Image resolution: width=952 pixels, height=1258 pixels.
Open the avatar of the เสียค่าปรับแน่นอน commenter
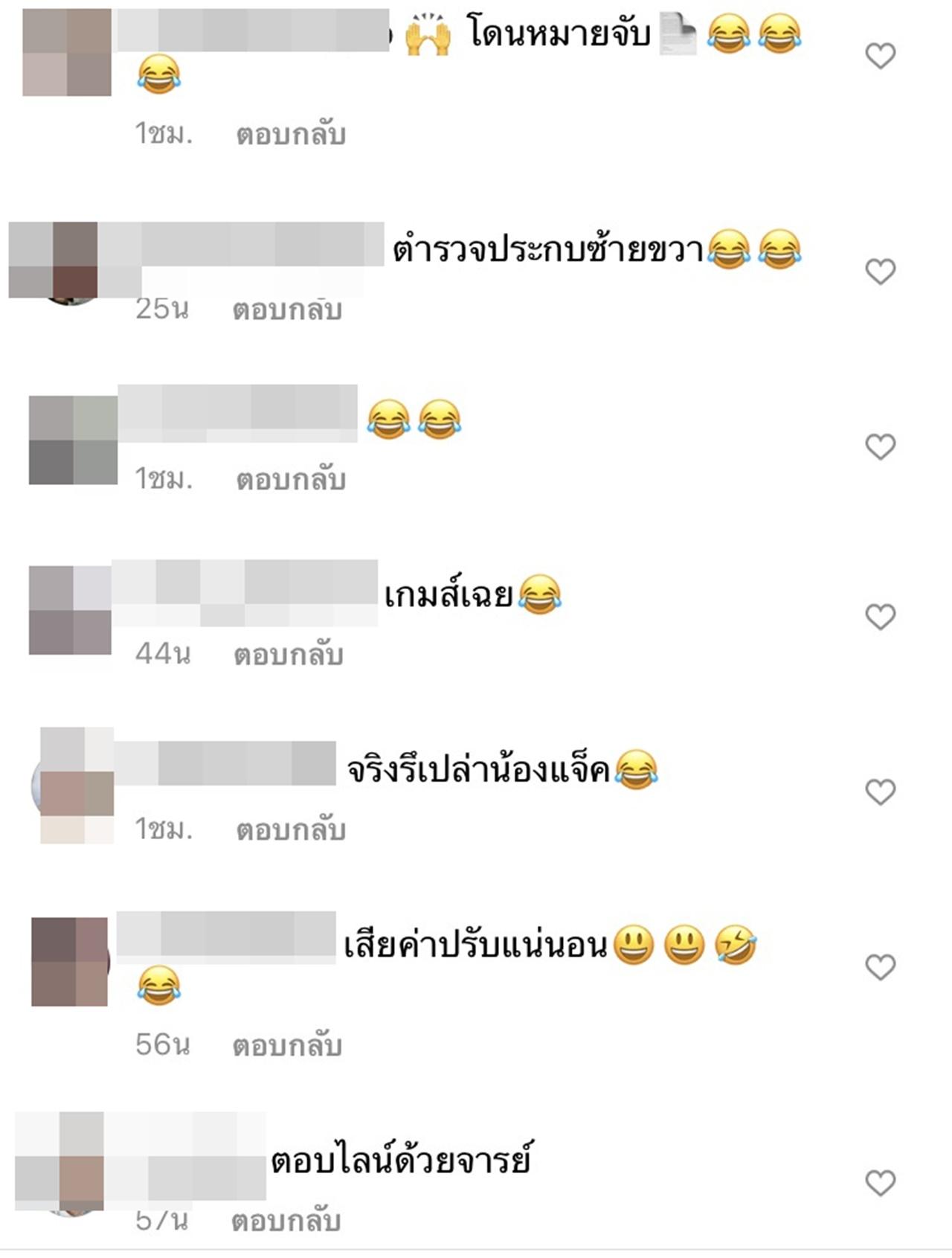[70, 962]
